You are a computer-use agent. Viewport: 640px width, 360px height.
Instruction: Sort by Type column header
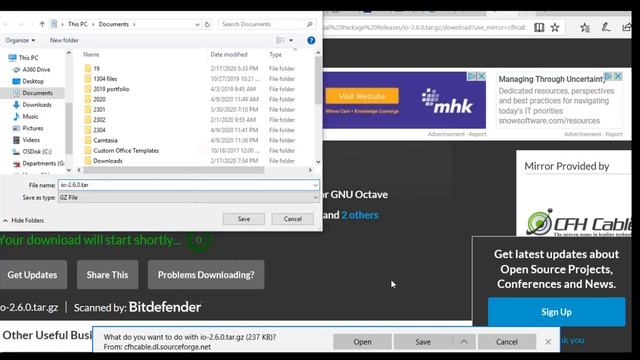pos(275,54)
